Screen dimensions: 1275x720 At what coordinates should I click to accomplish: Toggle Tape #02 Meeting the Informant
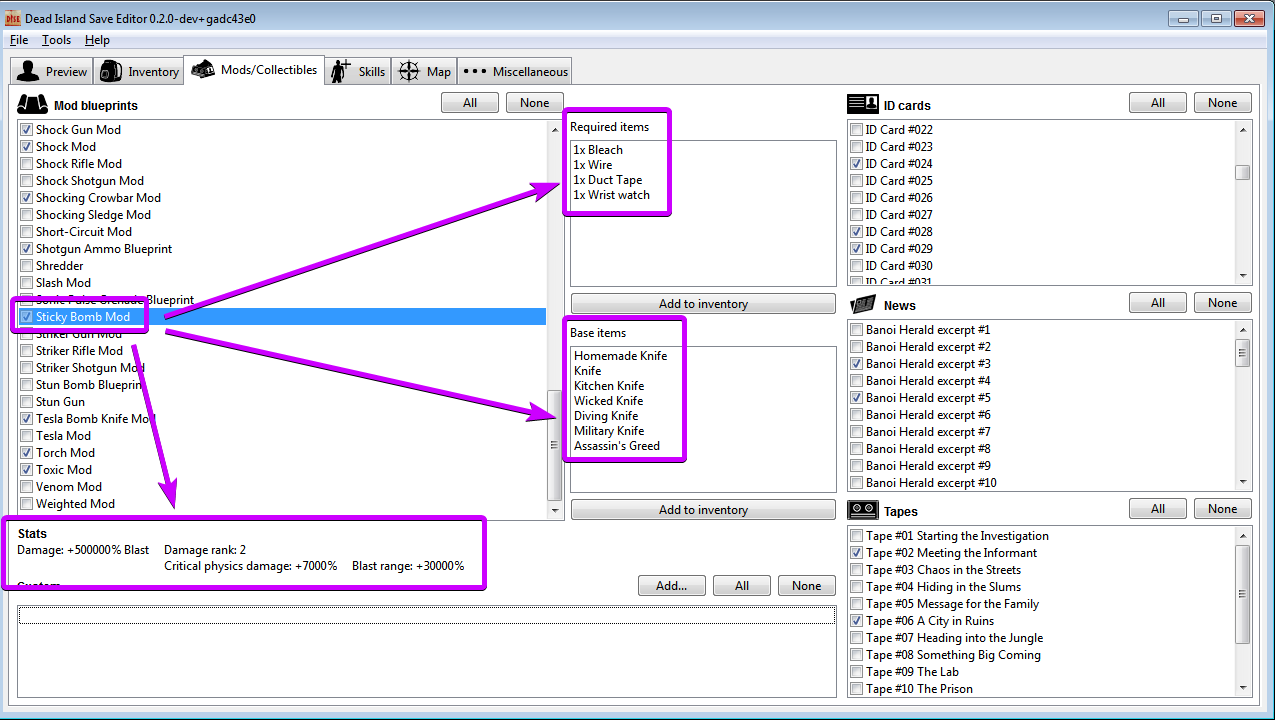click(857, 553)
